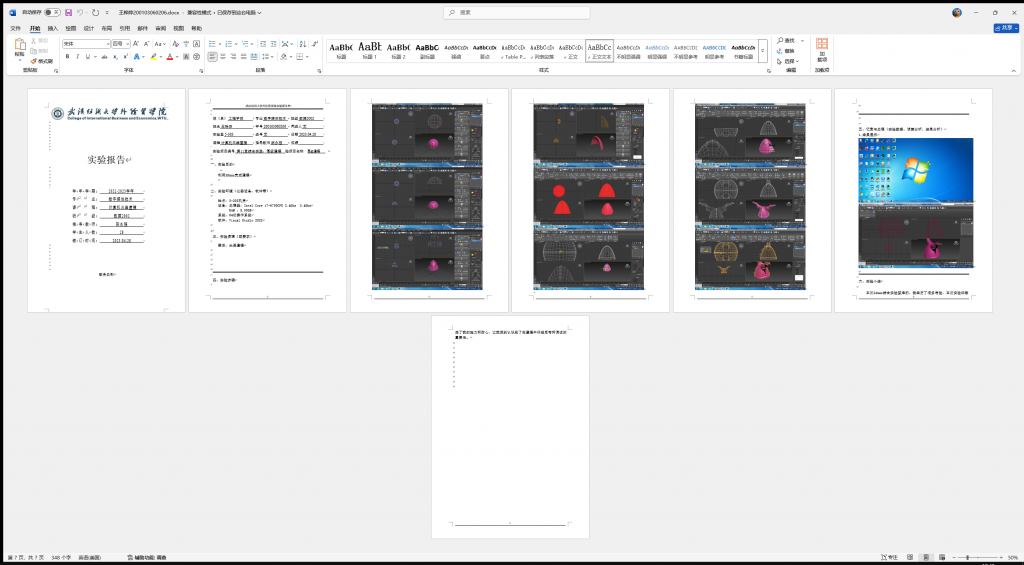The image size is (1024, 565).
Task: Apply Bold formatting
Action: point(67,57)
